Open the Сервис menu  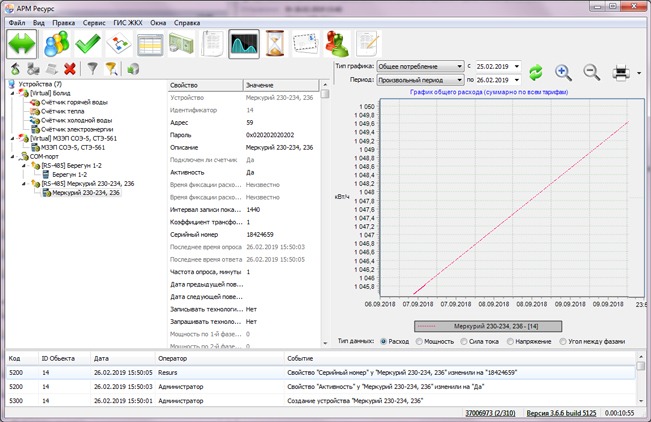95,21
